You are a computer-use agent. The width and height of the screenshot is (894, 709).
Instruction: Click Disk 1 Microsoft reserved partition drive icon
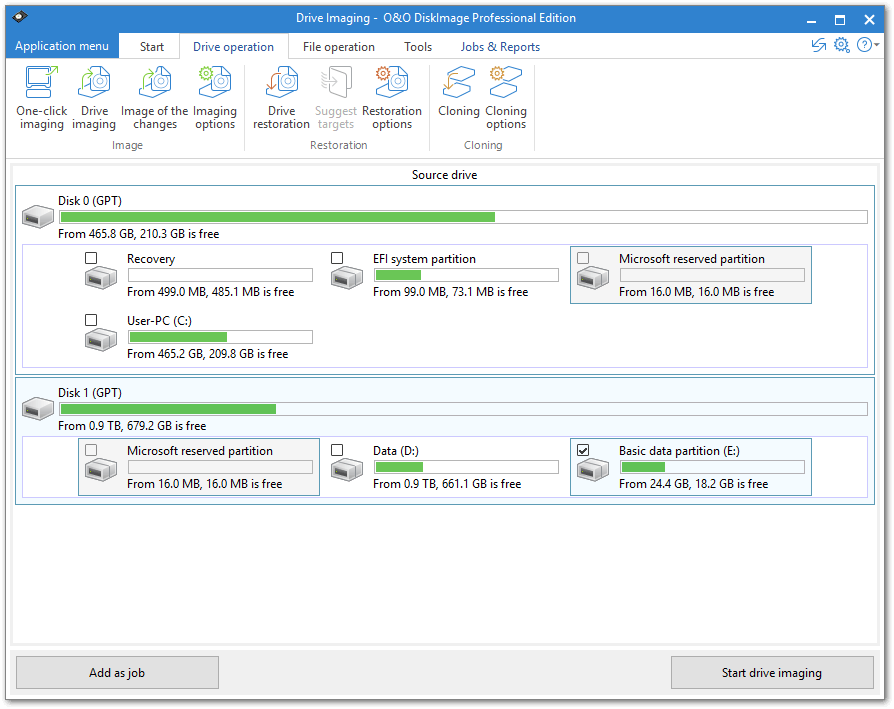tap(101, 470)
